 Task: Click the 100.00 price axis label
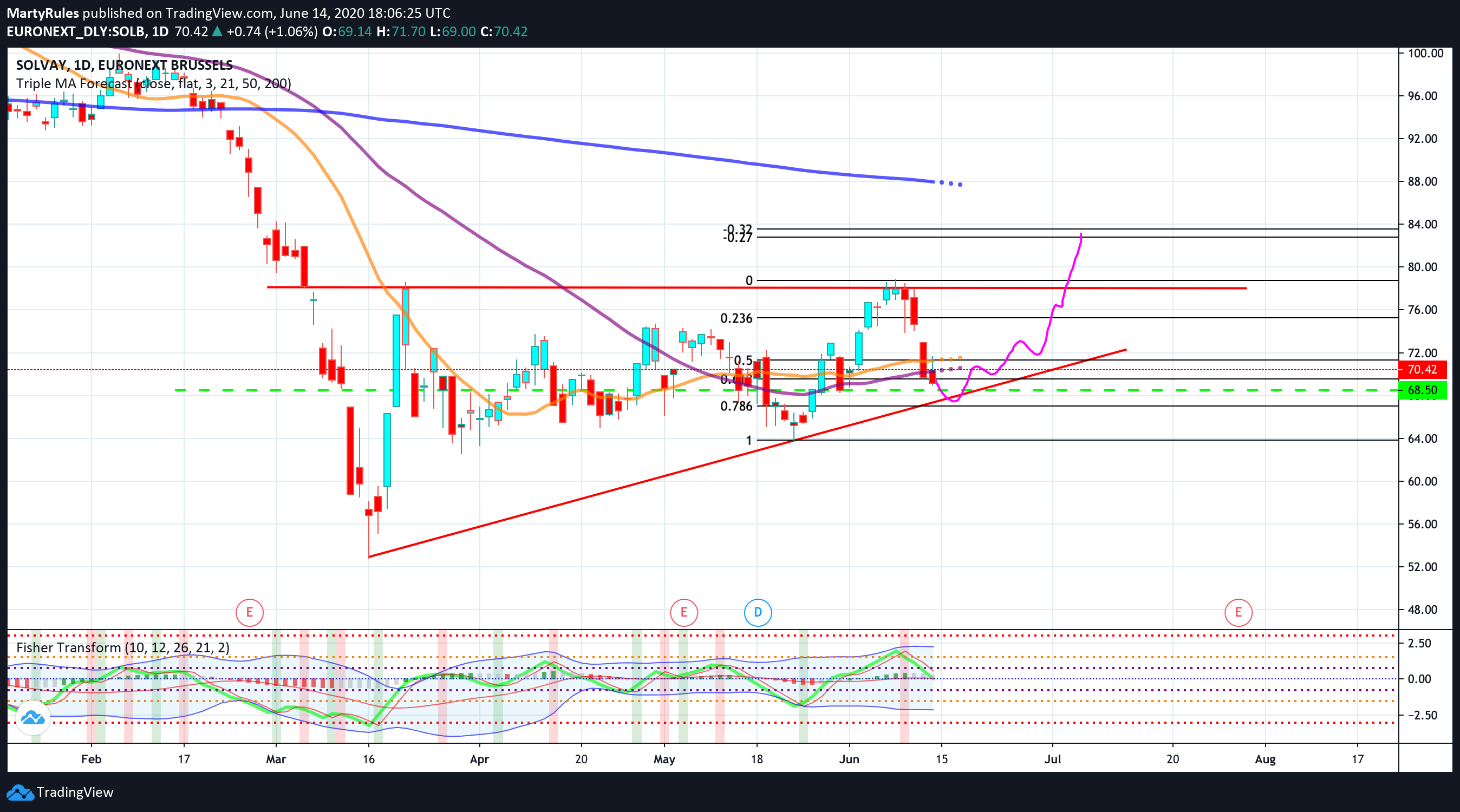[1426, 53]
